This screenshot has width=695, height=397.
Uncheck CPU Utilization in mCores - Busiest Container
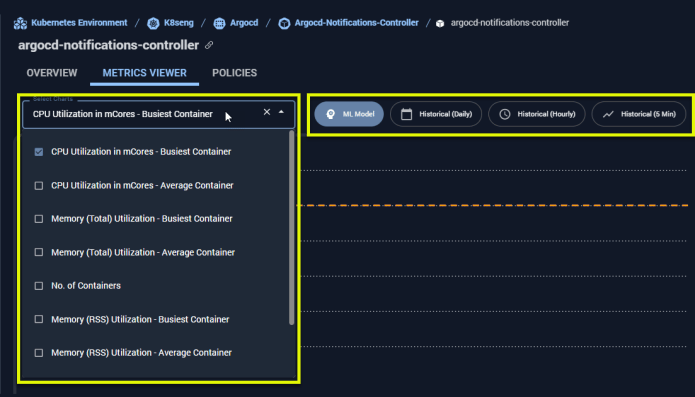tap(39, 152)
